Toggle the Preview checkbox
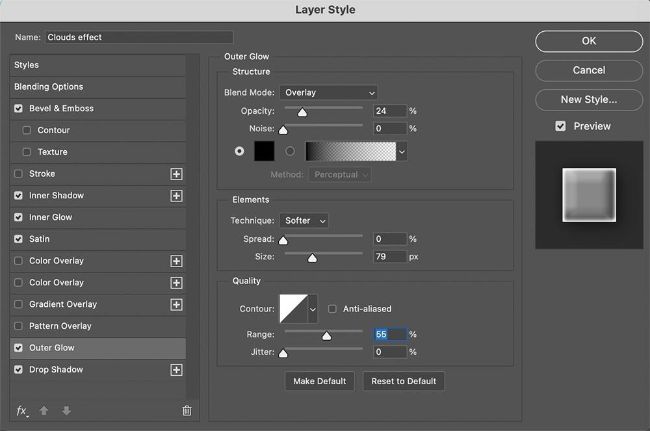The width and height of the screenshot is (650, 431). point(561,126)
